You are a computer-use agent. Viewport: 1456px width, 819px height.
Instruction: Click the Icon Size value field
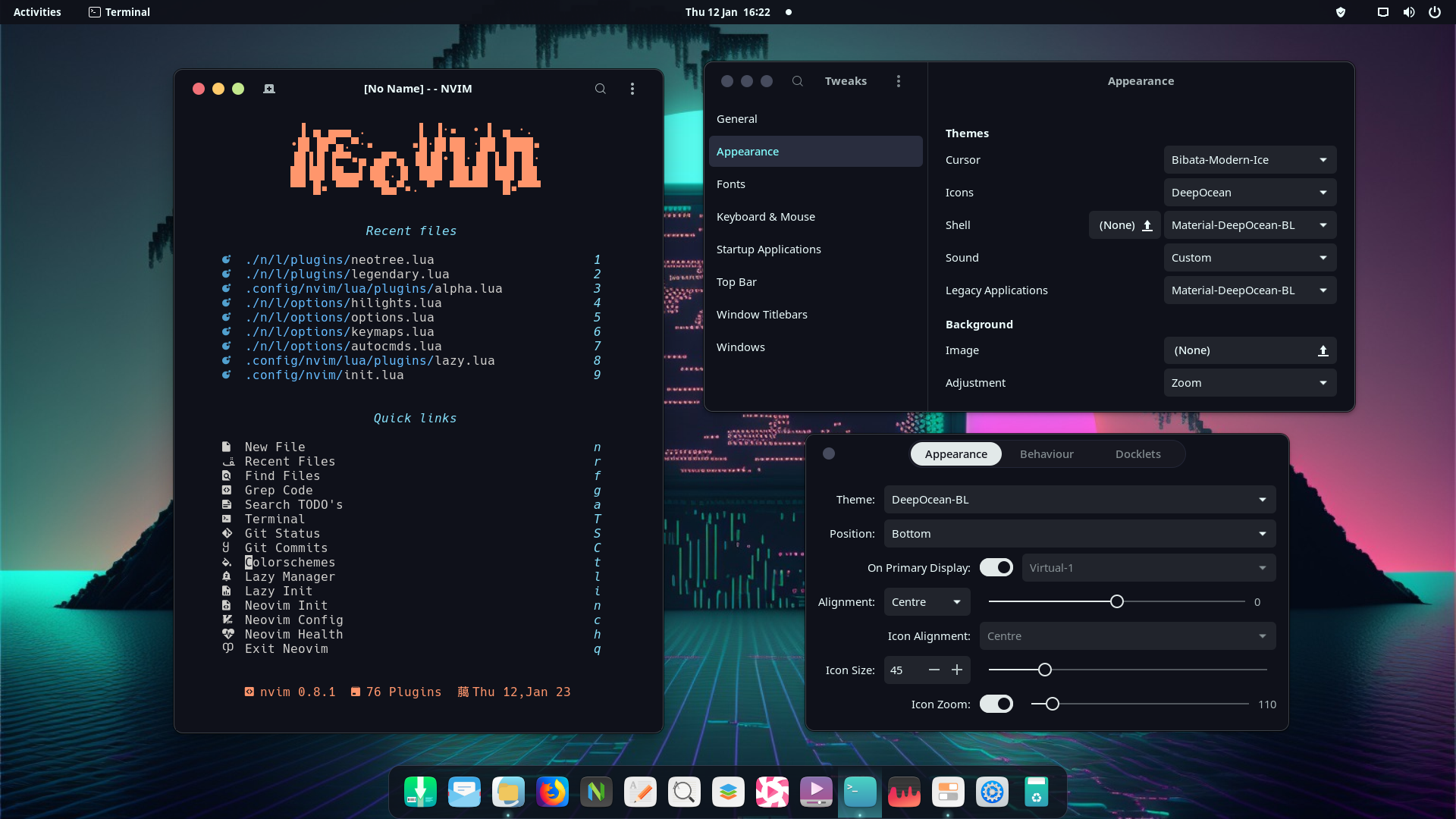[904, 670]
